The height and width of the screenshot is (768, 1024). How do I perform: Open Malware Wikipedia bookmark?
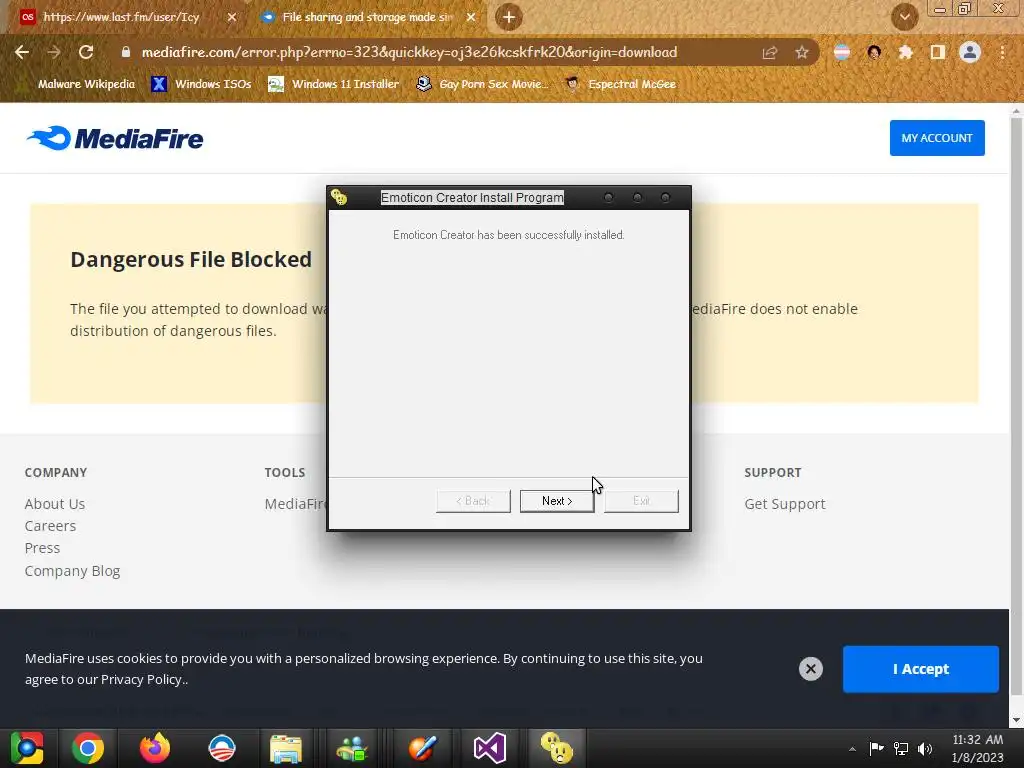[x=78, y=84]
